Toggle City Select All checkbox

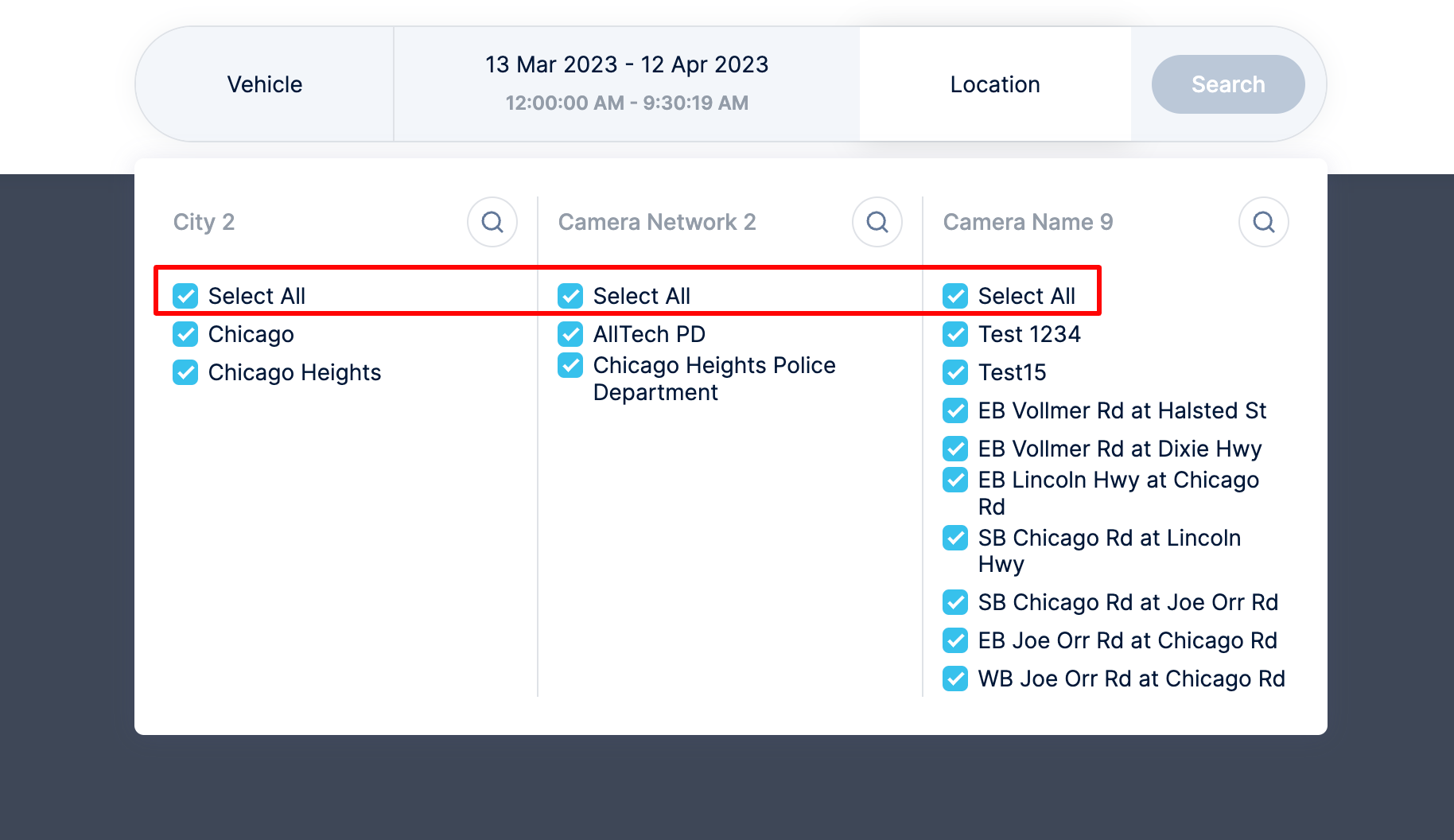click(185, 296)
